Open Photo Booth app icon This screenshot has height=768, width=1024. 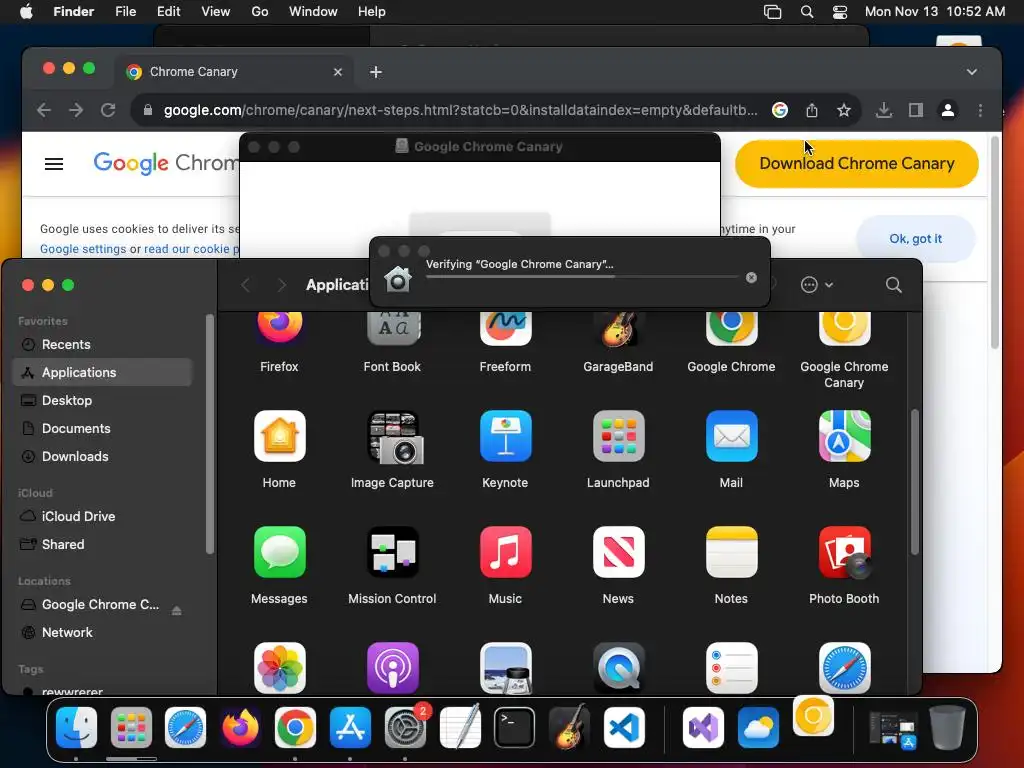[844, 552]
